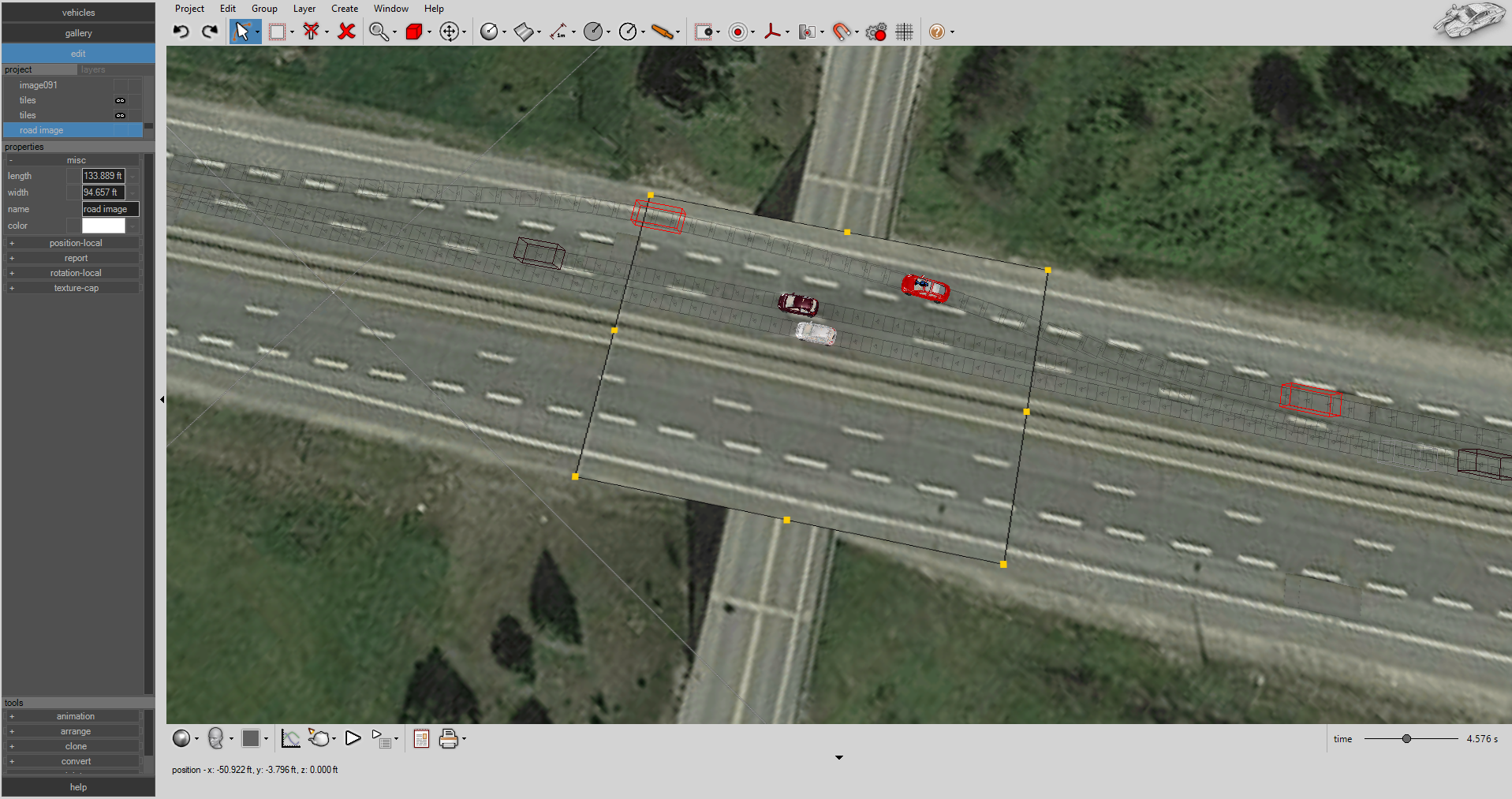The height and width of the screenshot is (799, 1512).
Task: Click the magnet snap tool icon
Action: click(x=841, y=32)
